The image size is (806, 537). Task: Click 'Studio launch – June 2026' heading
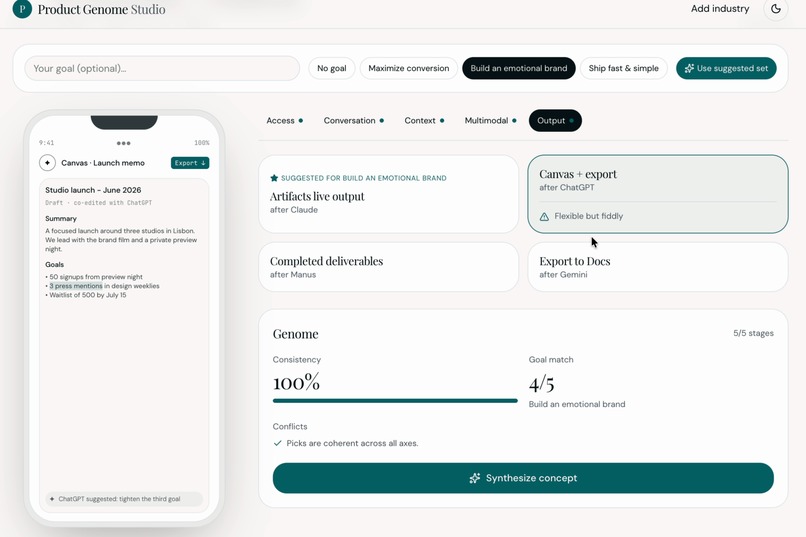point(93,190)
